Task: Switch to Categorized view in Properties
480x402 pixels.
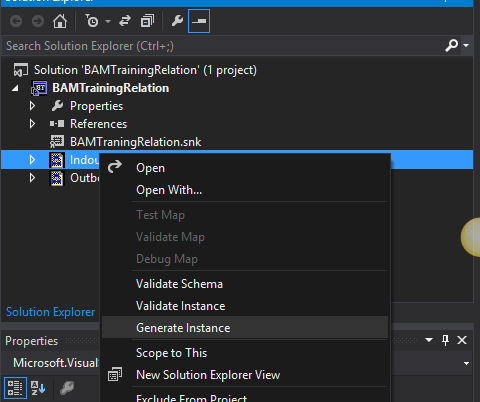Action: click(x=15, y=388)
